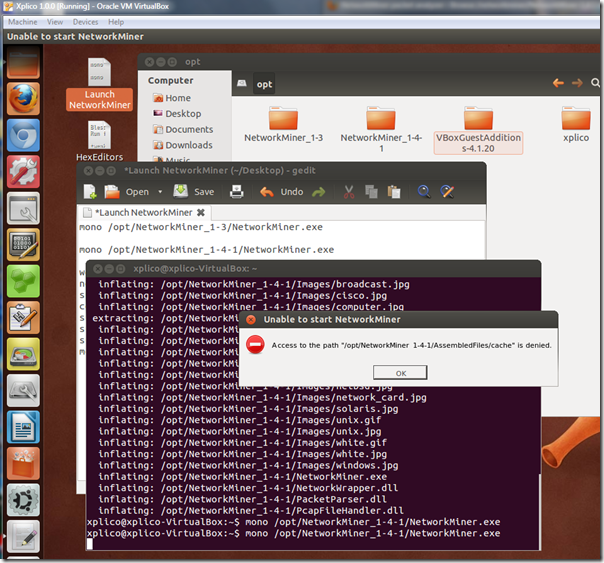
Task: Open the NetworkMiner_1-3 folder
Action: tap(284, 124)
